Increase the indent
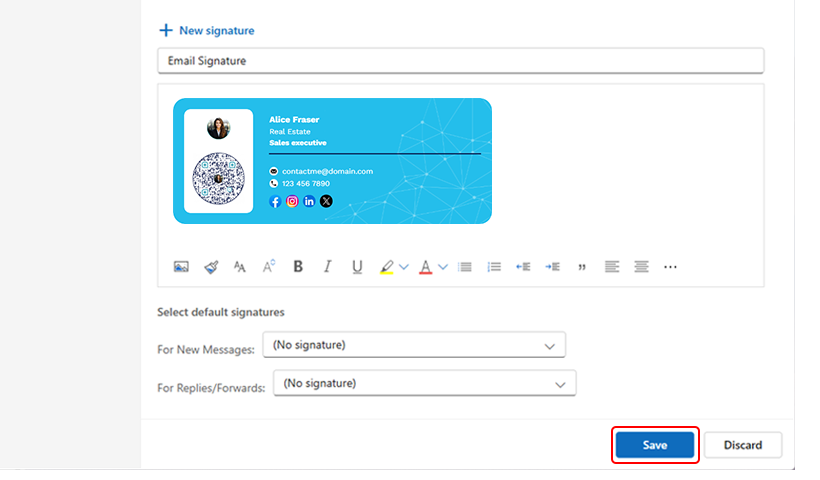The height and width of the screenshot is (480, 820). point(552,267)
